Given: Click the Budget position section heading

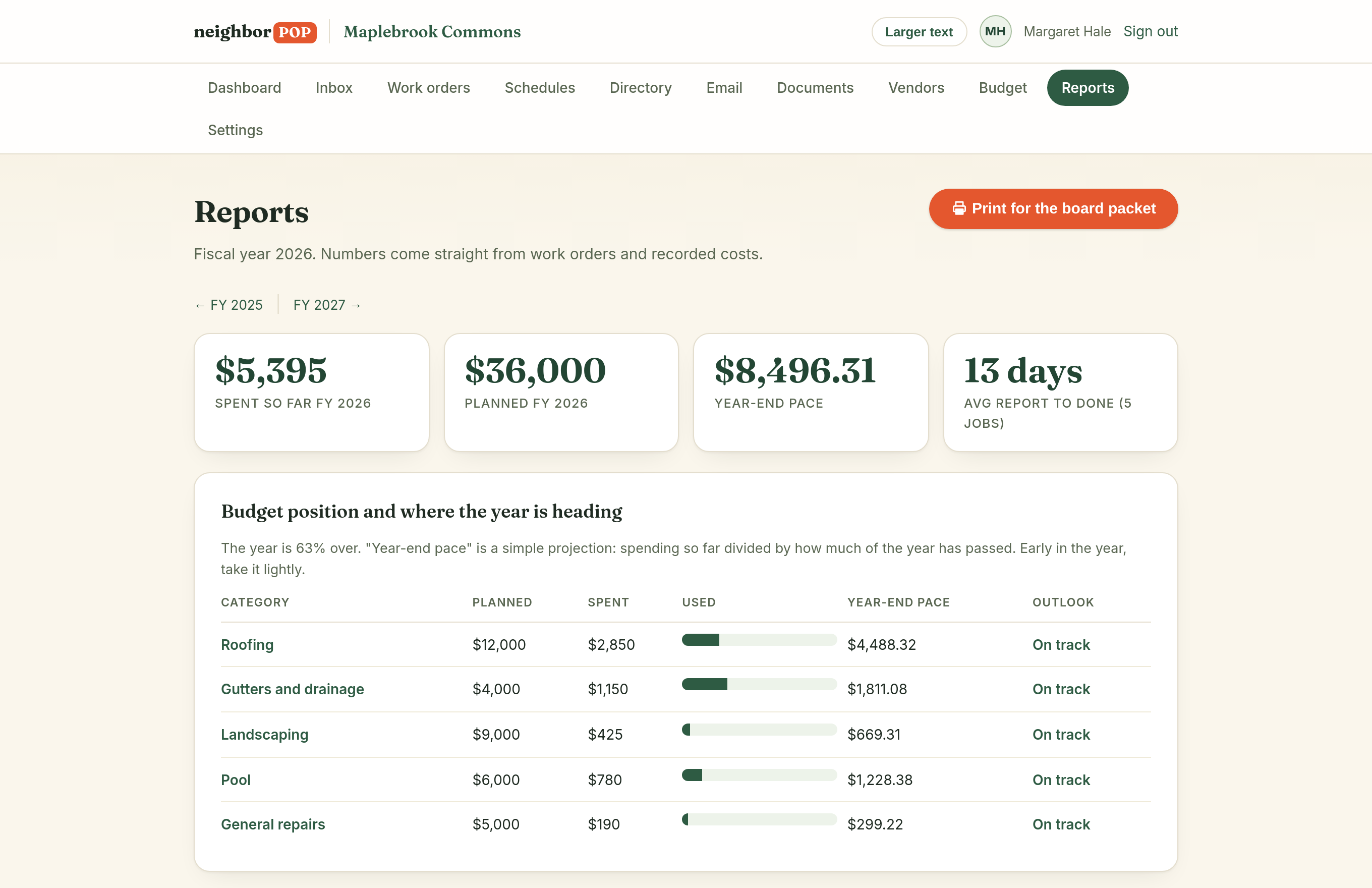Looking at the screenshot, I should (421, 512).
